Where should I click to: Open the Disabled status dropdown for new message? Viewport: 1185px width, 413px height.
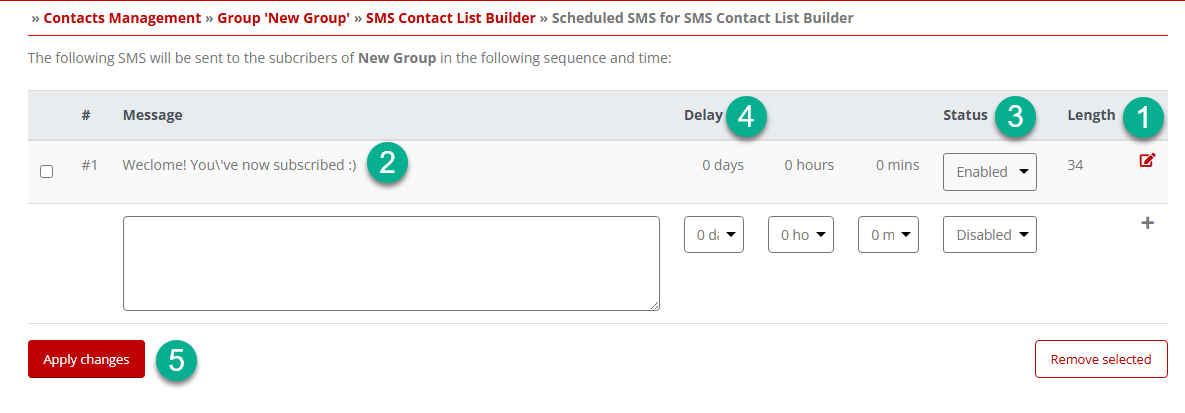coord(989,234)
